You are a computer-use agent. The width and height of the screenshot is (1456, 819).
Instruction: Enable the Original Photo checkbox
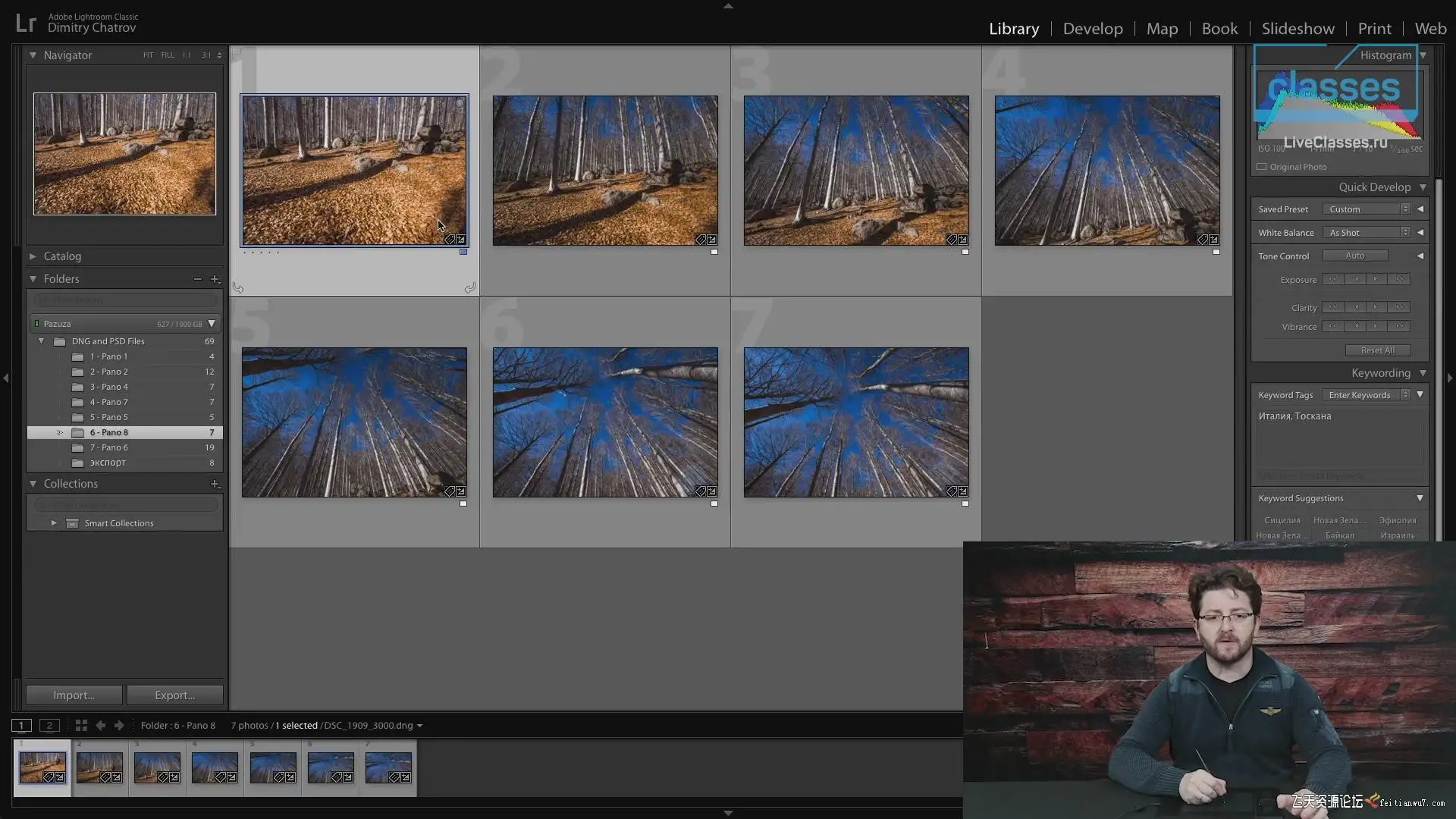pos(1262,167)
